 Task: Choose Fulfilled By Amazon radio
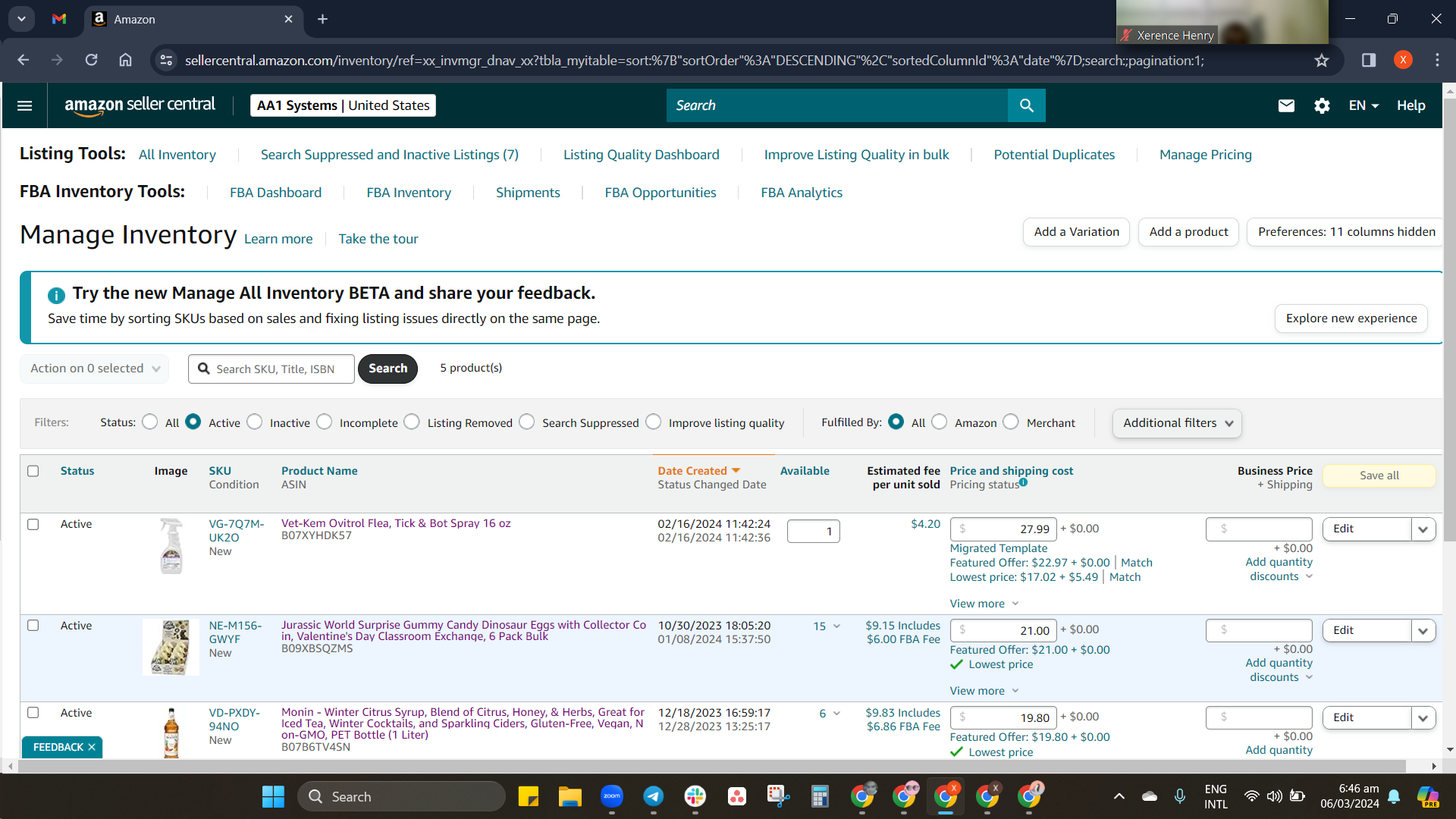point(940,422)
